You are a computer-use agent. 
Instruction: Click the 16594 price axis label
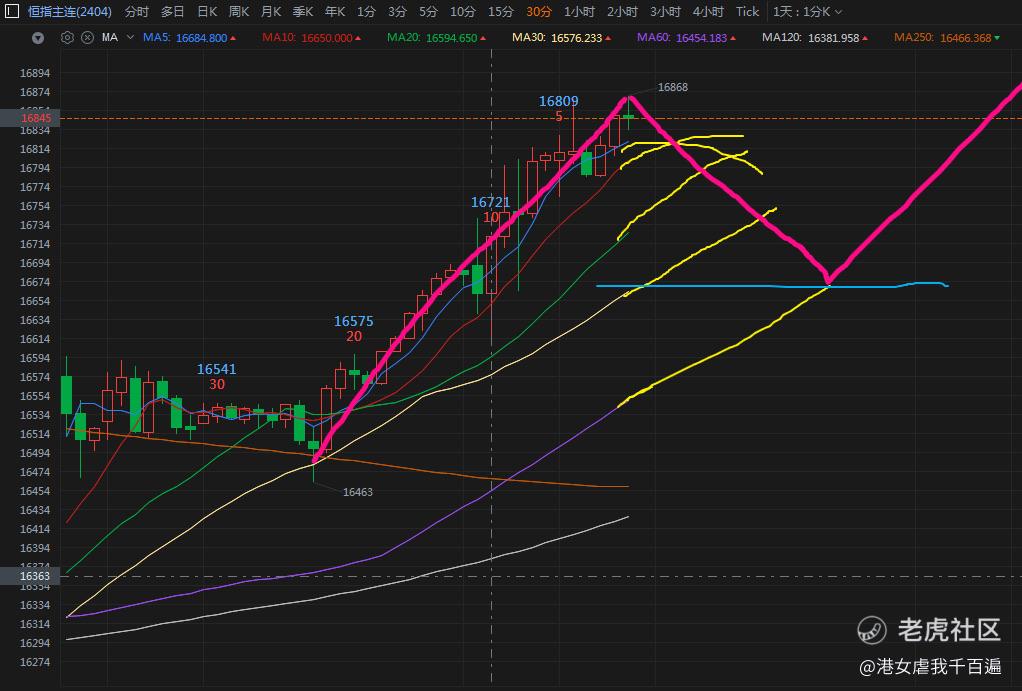pyautogui.click(x=35, y=358)
